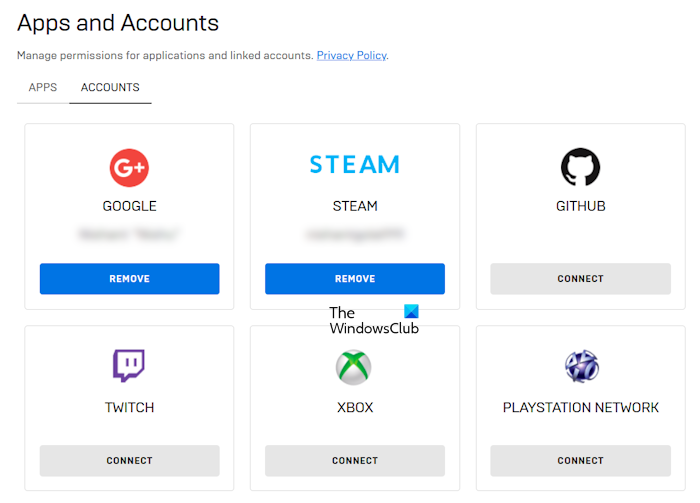Click the PlayStation Network icon

click(x=580, y=367)
